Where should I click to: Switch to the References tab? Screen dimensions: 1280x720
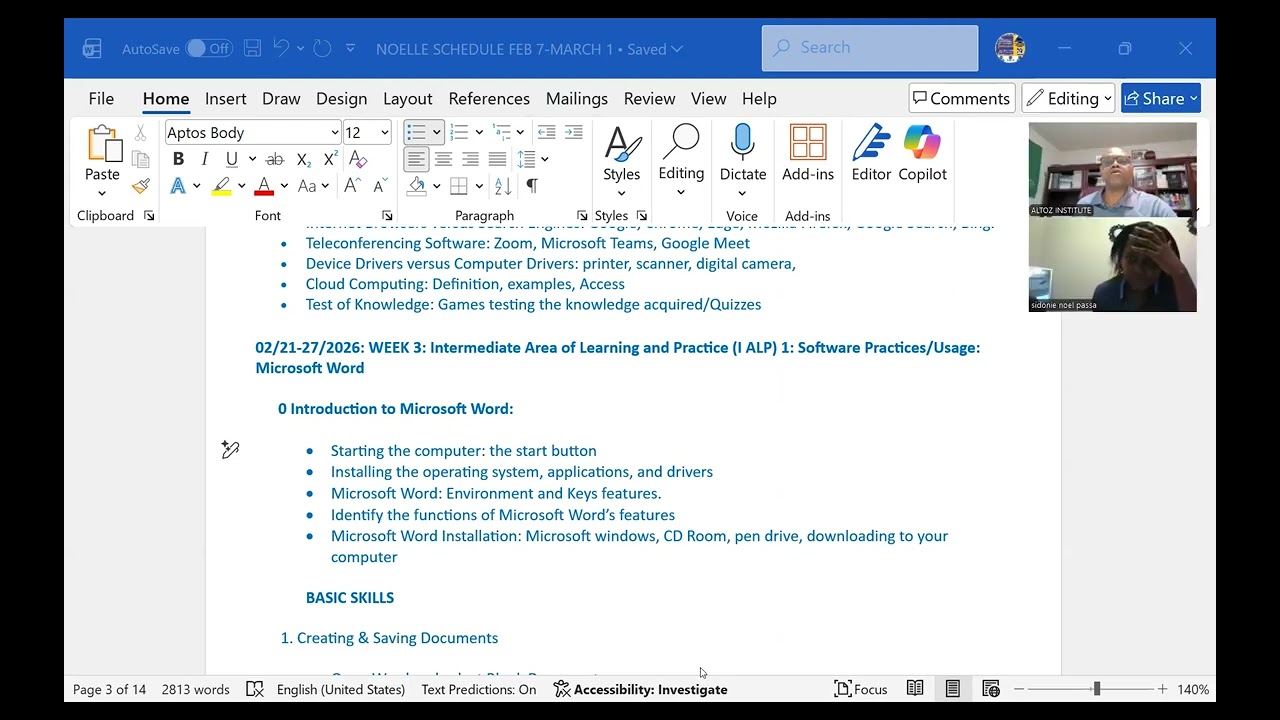pos(489,98)
